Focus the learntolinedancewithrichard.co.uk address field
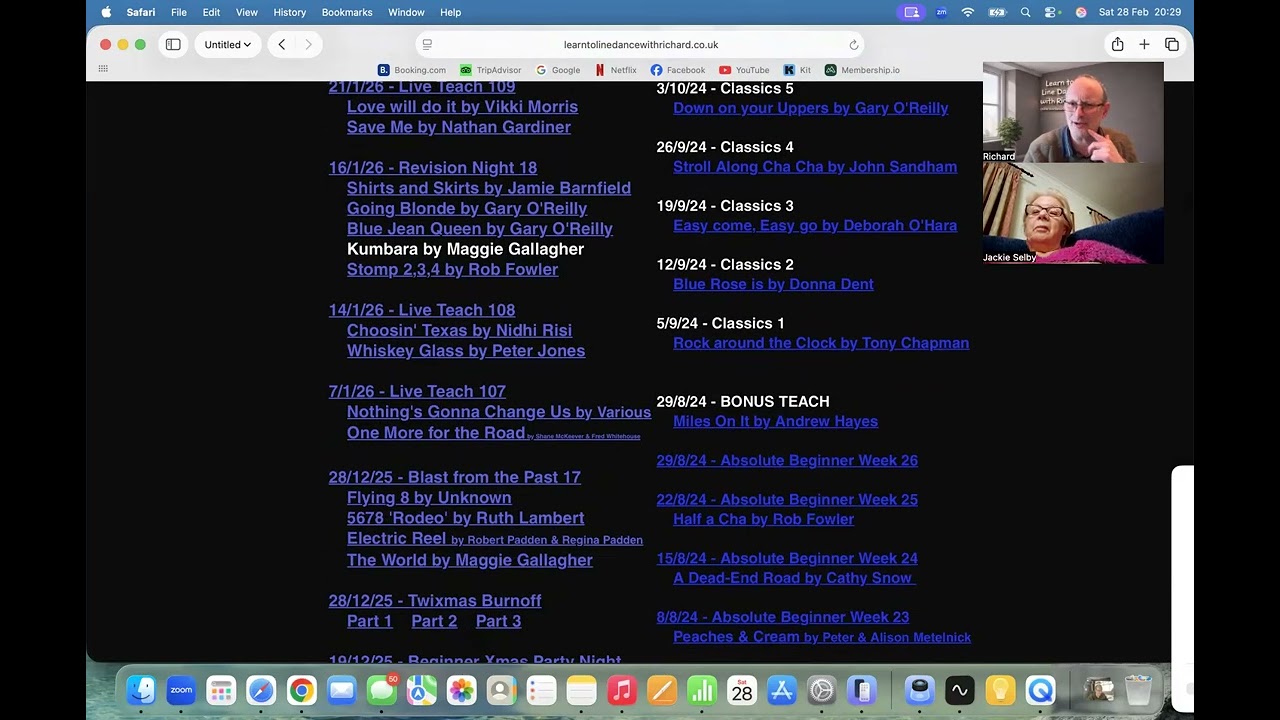This screenshot has height=720, width=1280. [x=640, y=44]
